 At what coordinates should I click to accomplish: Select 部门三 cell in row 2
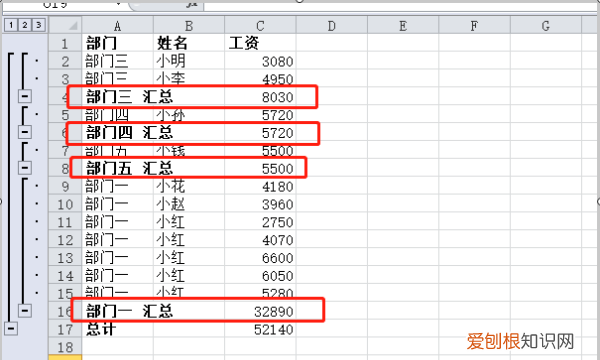[x=117, y=61]
